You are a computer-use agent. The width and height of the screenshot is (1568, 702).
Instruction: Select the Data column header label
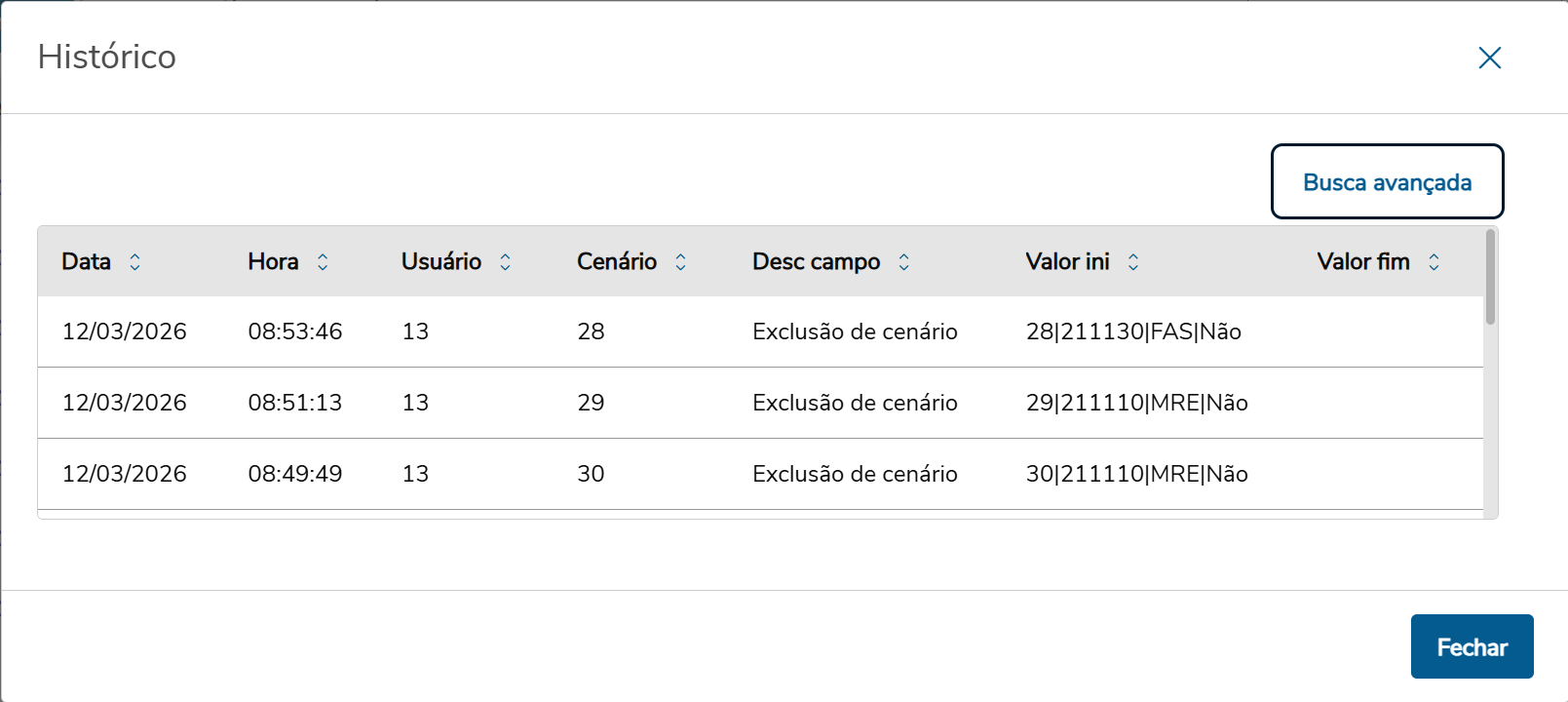(86, 261)
